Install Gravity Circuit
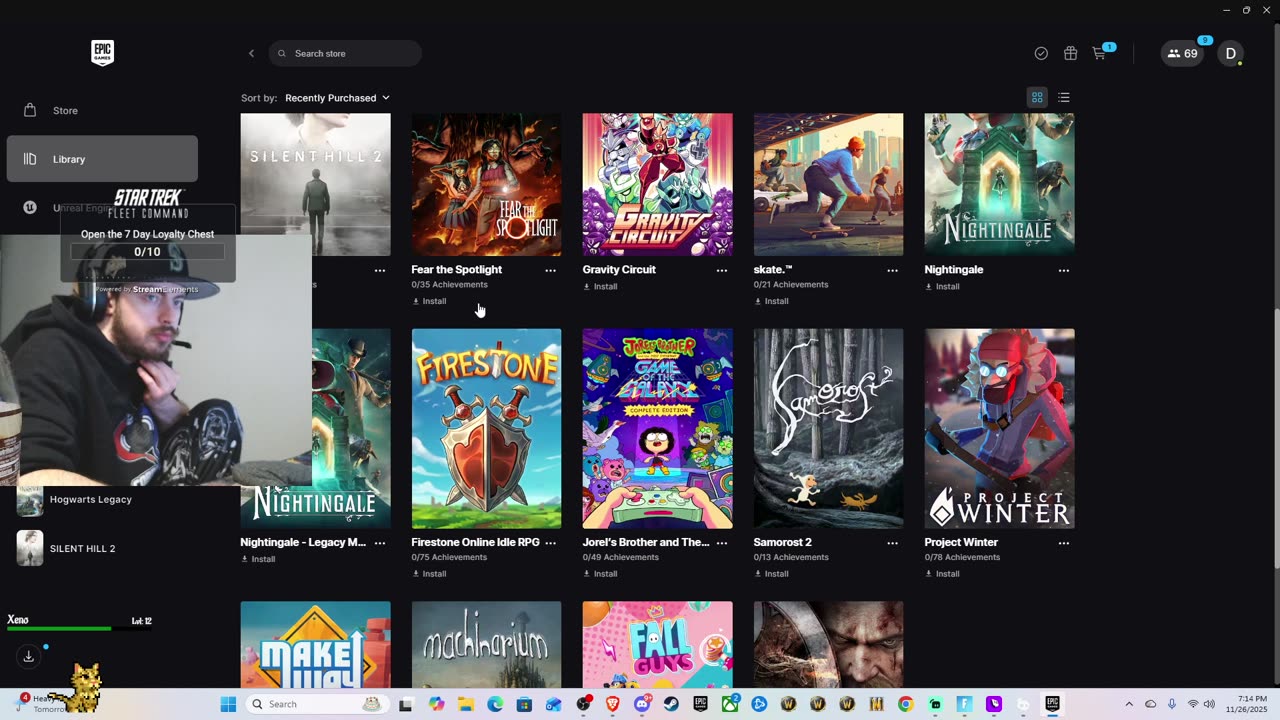Viewport: 1280px width, 720px height. click(x=600, y=286)
